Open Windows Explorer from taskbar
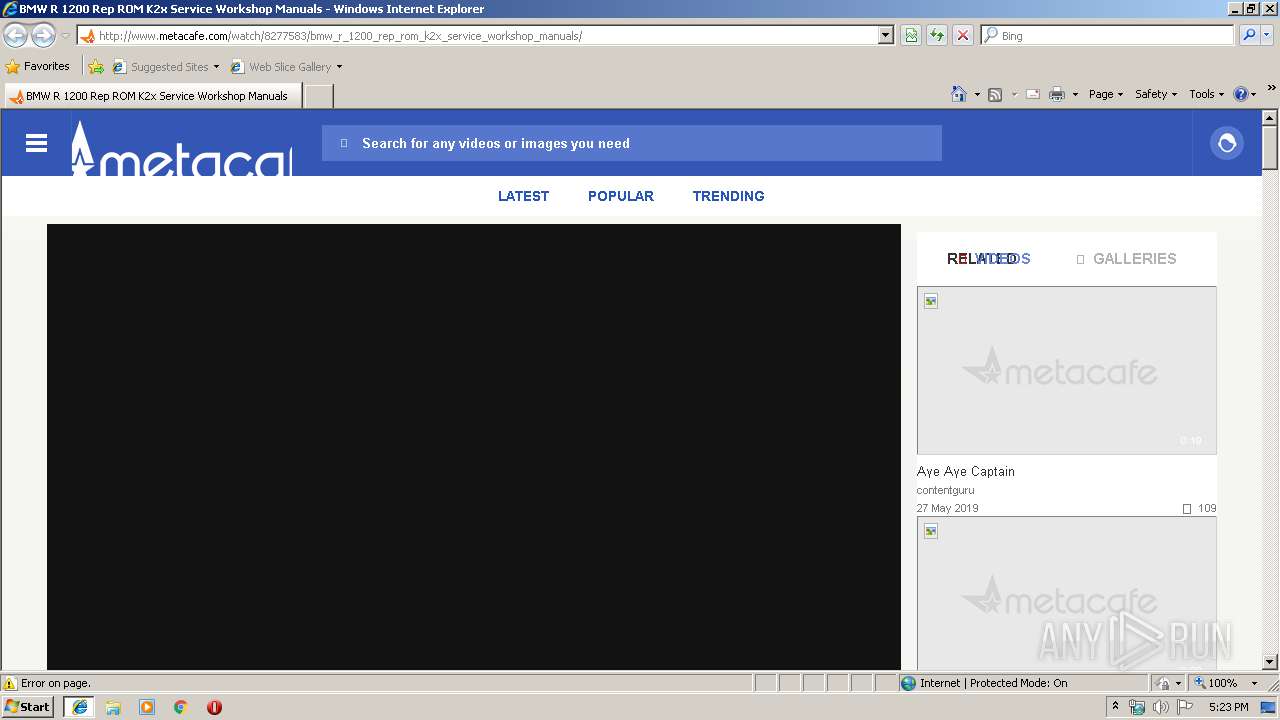 (113, 707)
